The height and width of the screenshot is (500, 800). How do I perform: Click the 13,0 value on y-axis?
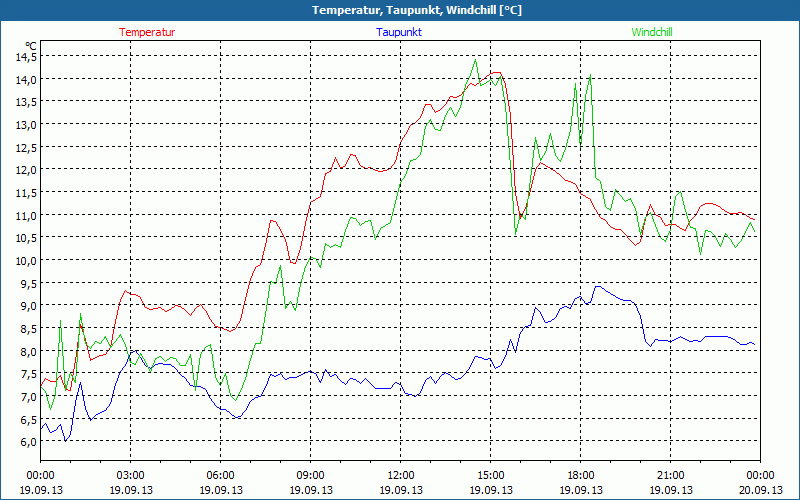pos(25,124)
